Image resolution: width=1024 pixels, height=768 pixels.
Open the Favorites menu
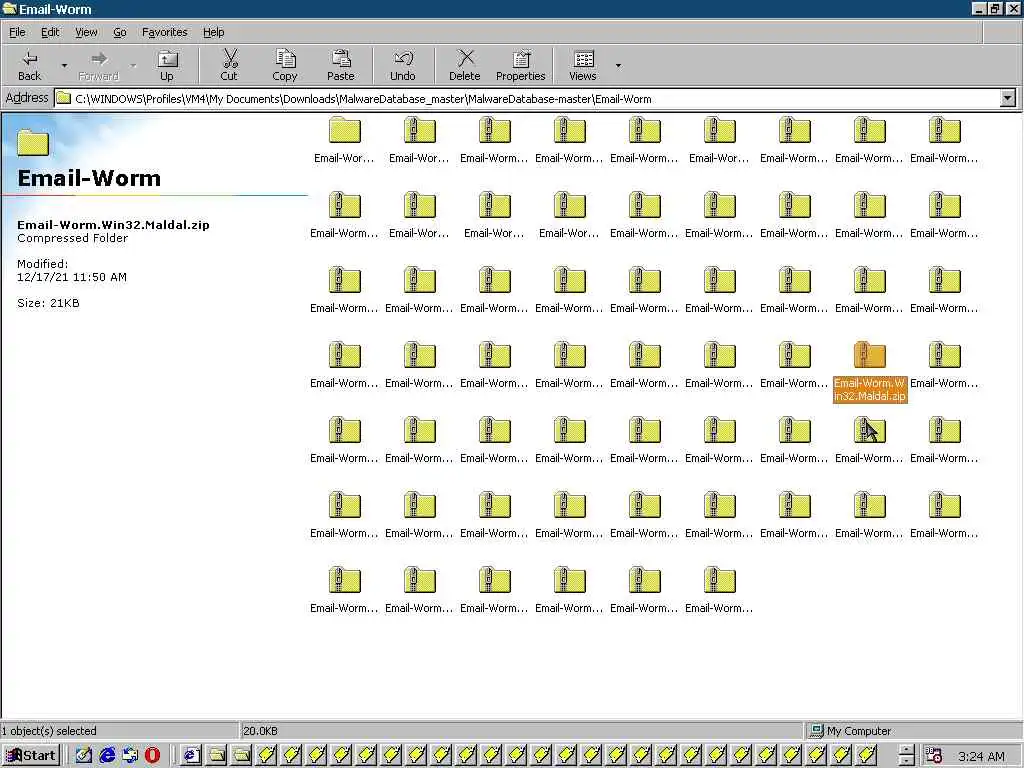pyautogui.click(x=165, y=32)
